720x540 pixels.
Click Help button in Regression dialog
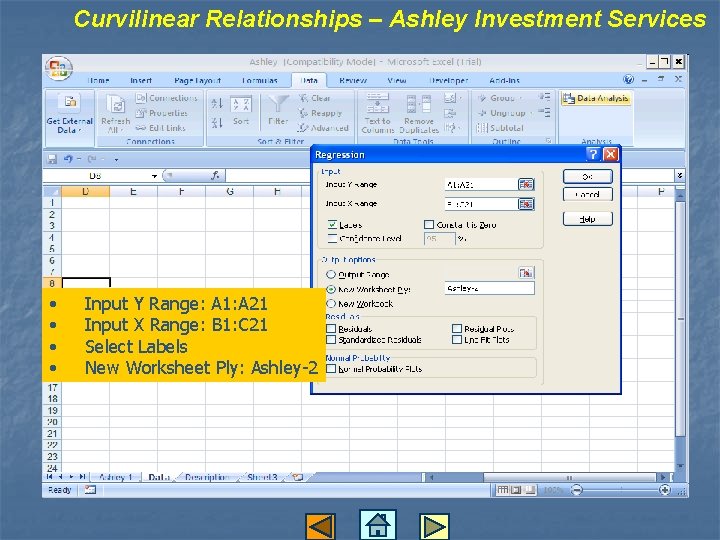tap(587, 219)
